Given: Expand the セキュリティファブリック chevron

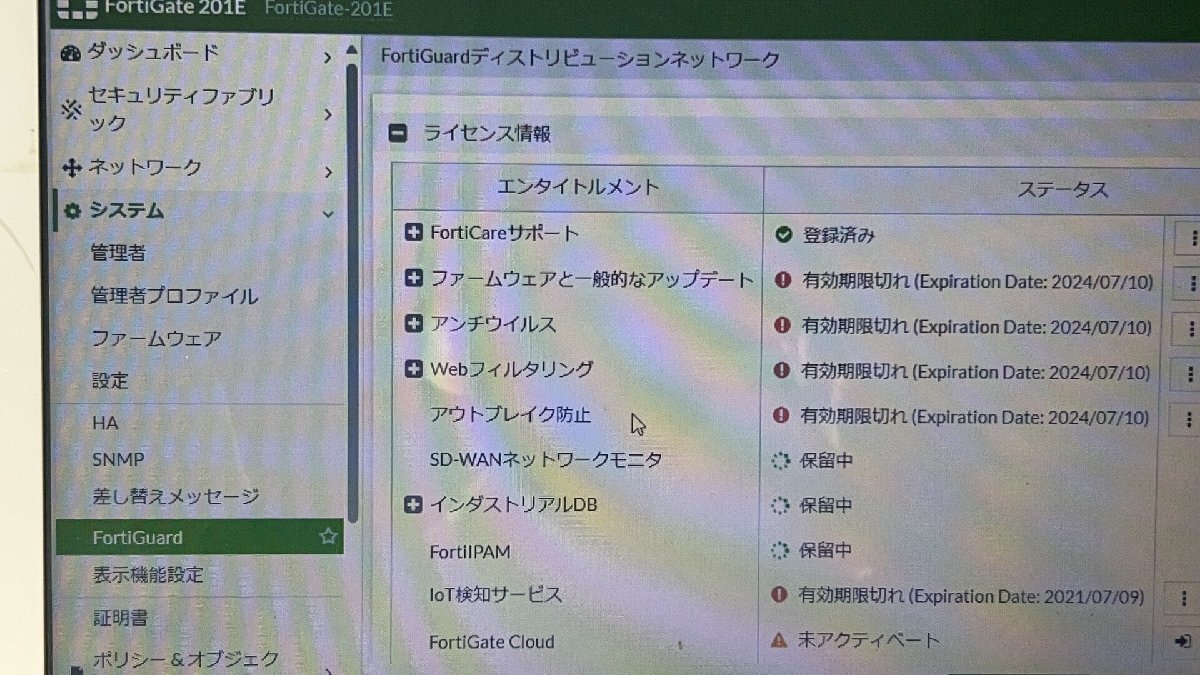Looking at the screenshot, I should pos(327,115).
